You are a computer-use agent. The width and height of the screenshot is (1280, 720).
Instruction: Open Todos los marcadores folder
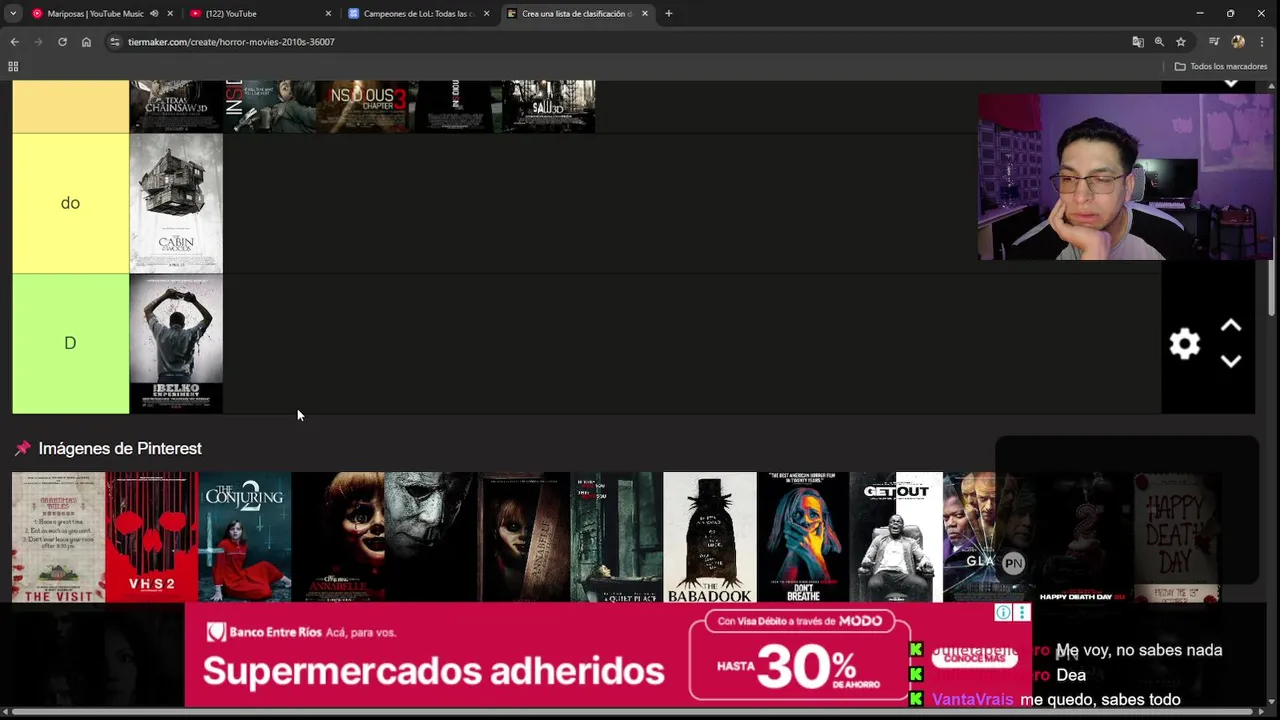pyautogui.click(x=1221, y=67)
